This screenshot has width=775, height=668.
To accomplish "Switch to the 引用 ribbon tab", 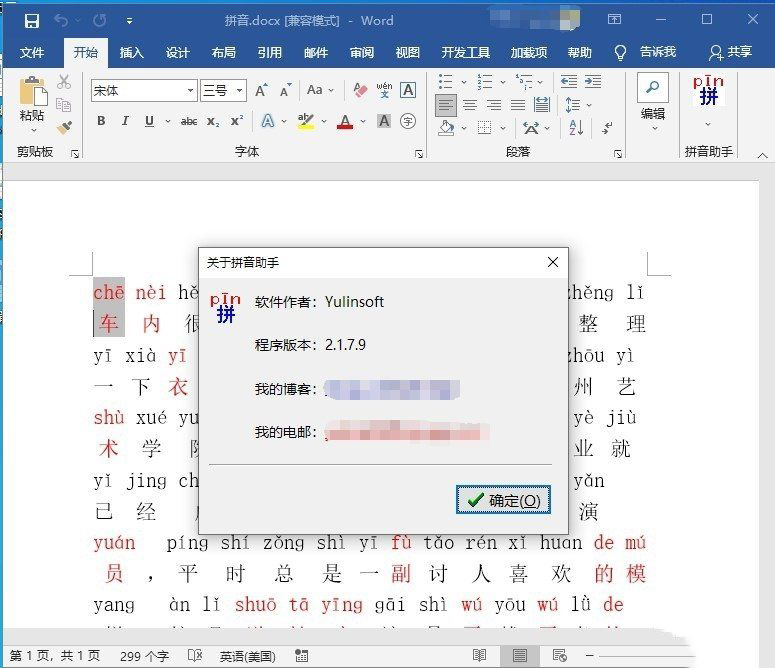I will coord(269,52).
